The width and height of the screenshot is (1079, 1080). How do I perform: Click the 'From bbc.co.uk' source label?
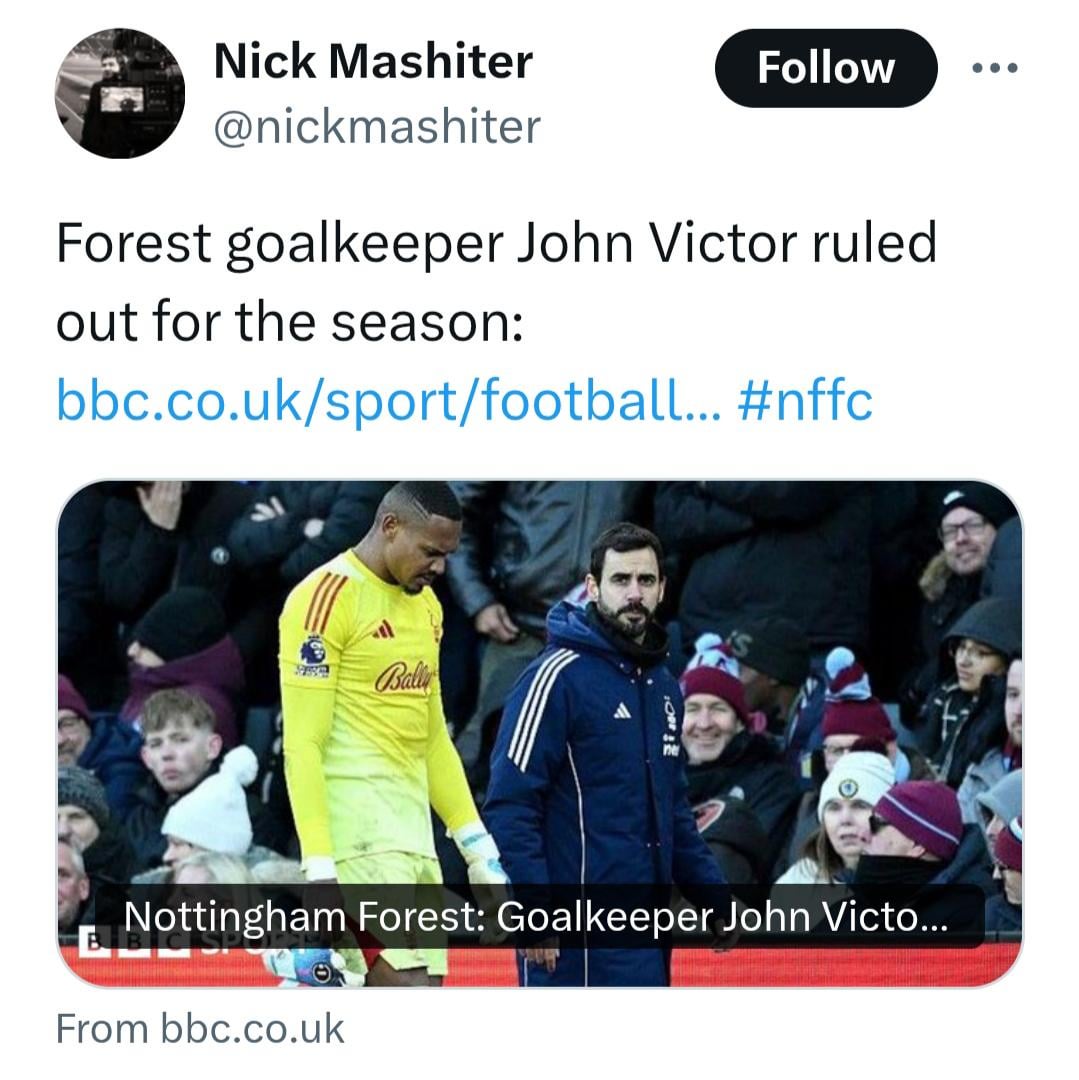(x=200, y=1028)
